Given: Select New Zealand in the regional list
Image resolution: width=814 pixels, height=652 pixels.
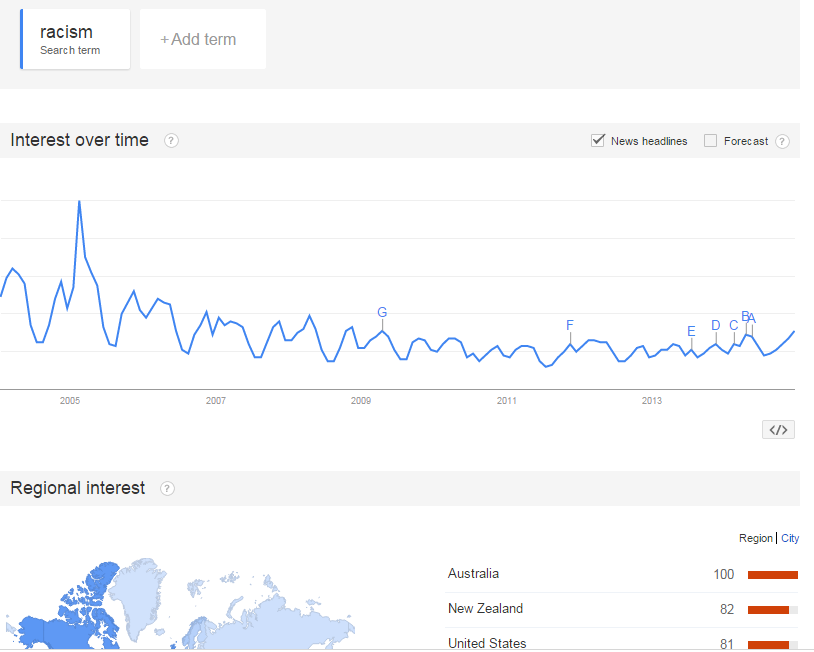Looking at the screenshot, I should (485, 609).
